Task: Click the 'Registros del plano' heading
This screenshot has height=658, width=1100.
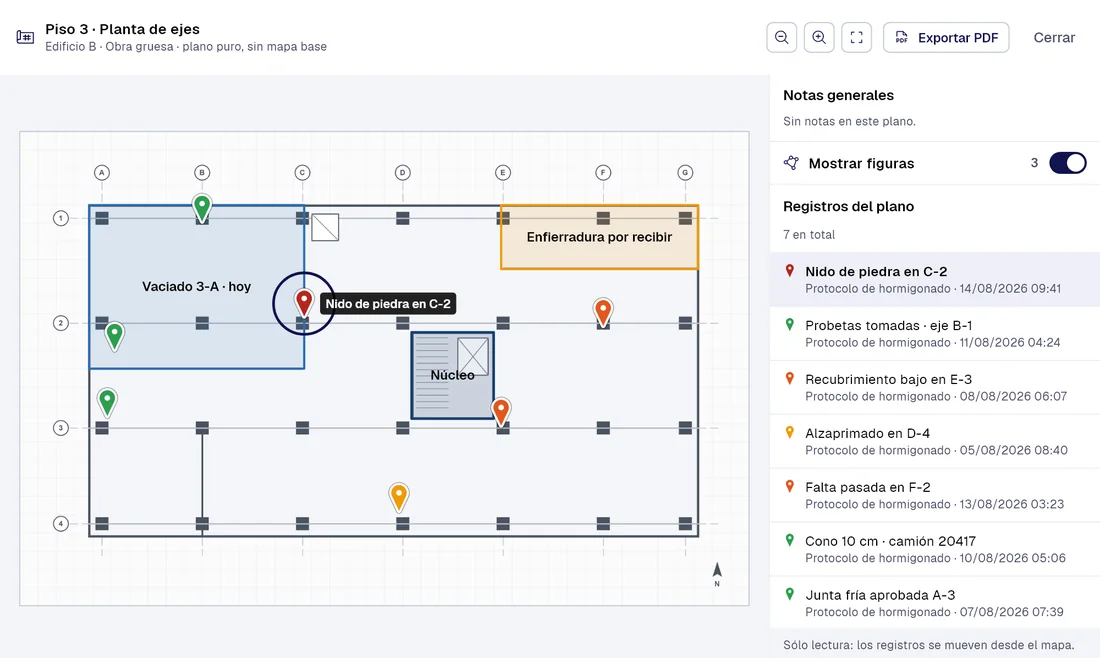Action: click(848, 206)
